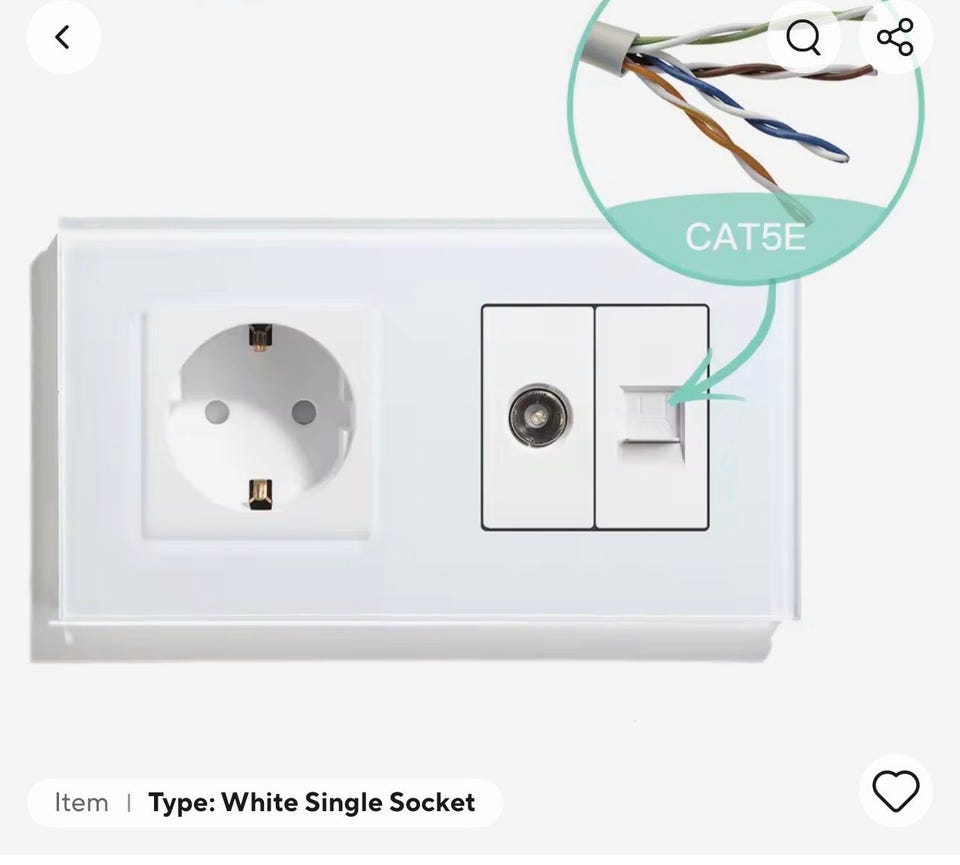The image size is (960, 865).
Task: Tap the share icon
Action: [x=895, y=37]
